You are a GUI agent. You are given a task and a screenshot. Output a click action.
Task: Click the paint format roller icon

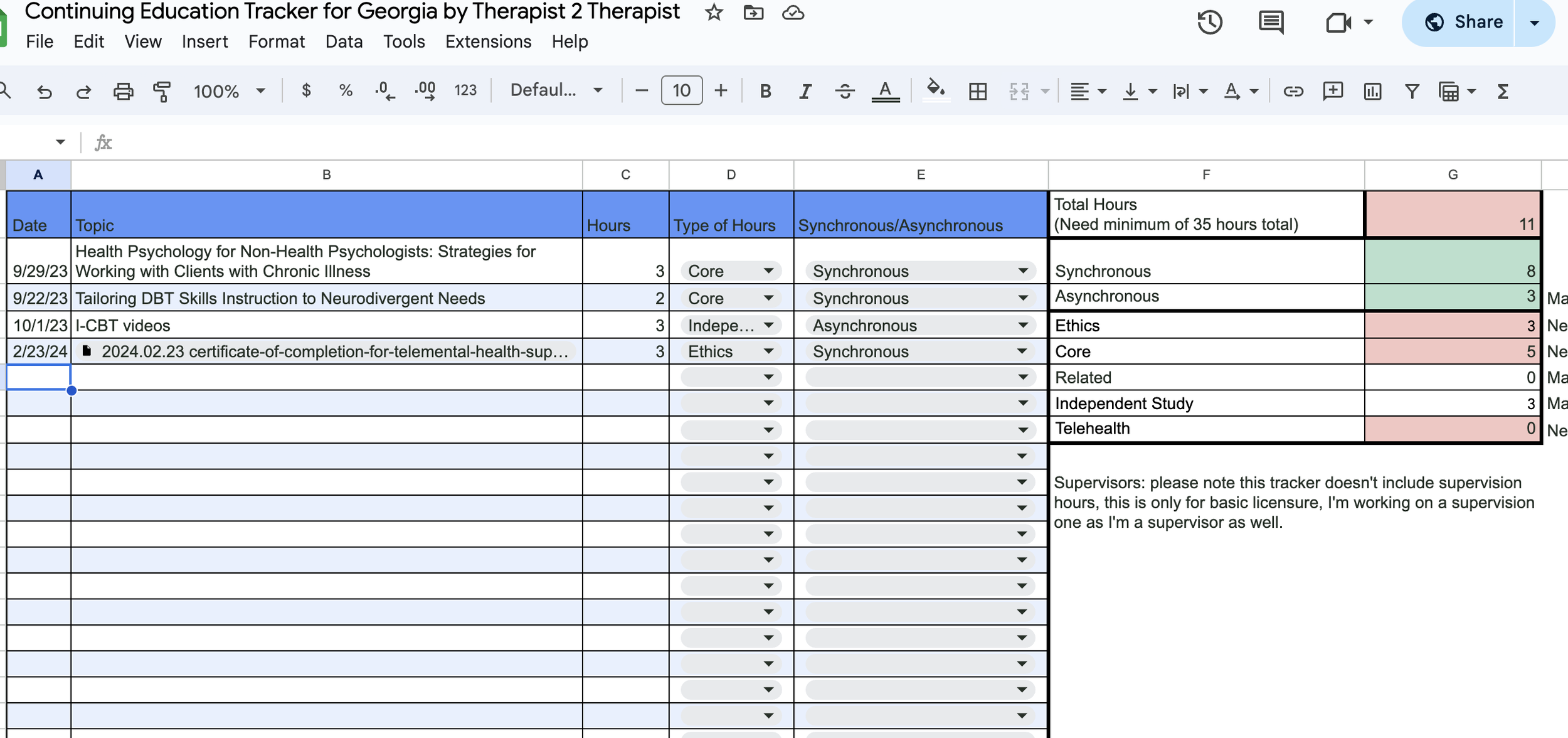pos(162,91)
